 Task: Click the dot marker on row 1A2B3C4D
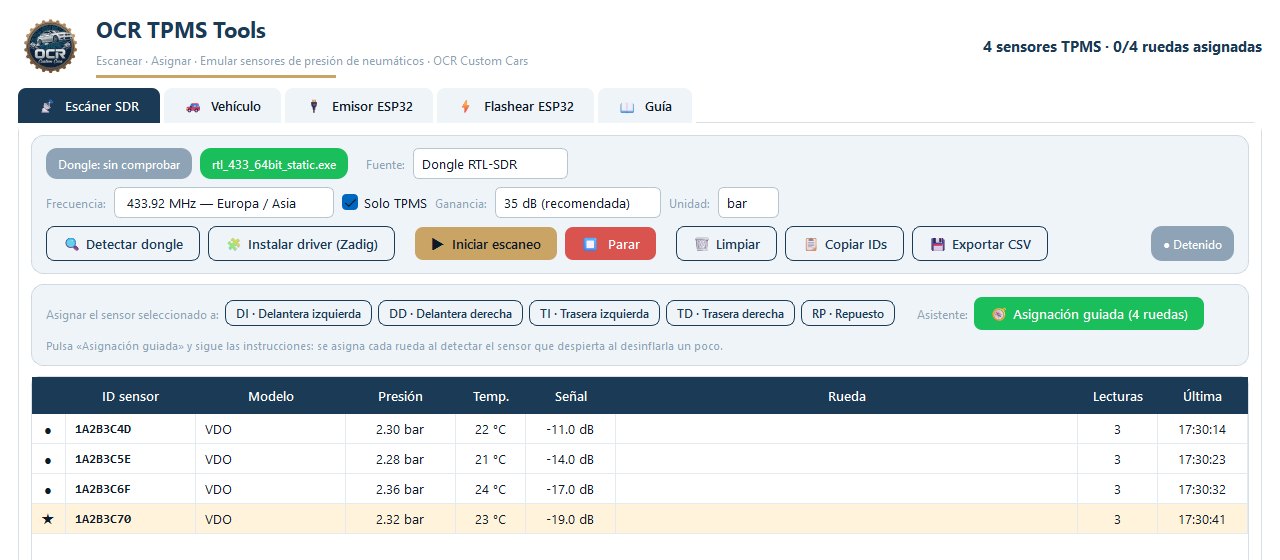point(48,431)
